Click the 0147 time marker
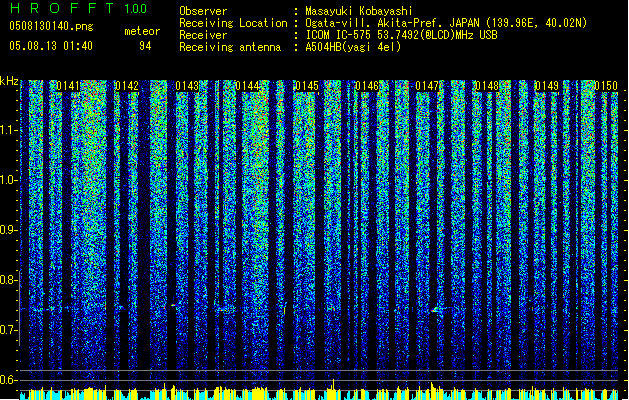Screen dimensions: 629x400 427,86
